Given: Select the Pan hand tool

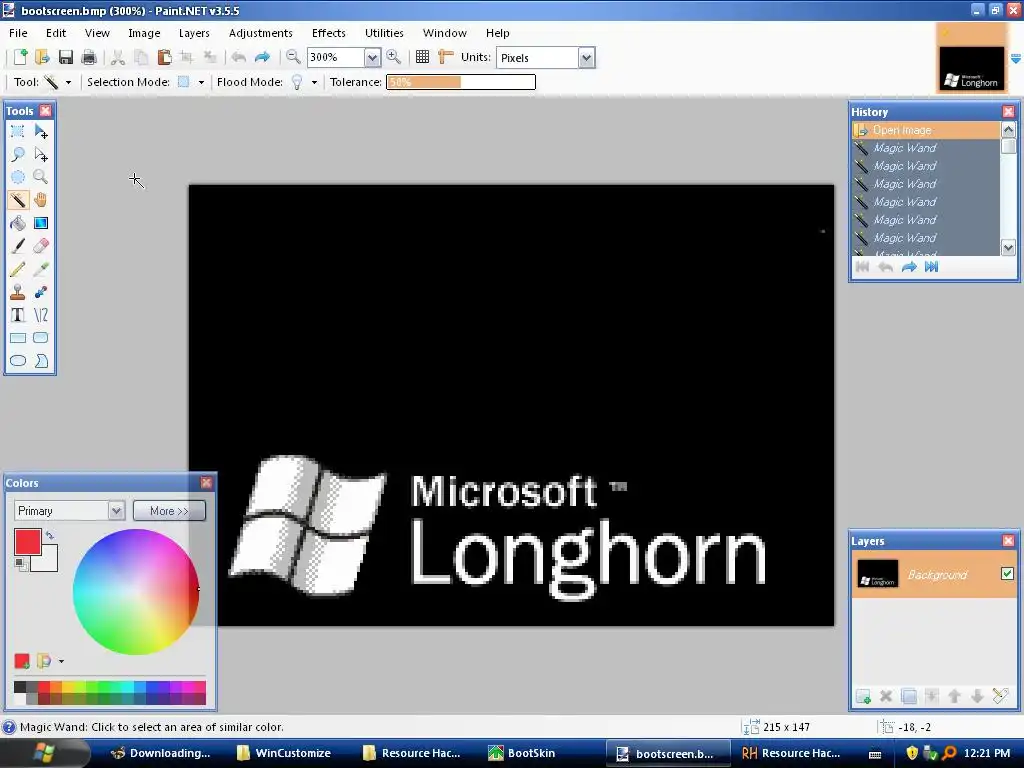Looking at the screenshot, I should pos(40,200).
